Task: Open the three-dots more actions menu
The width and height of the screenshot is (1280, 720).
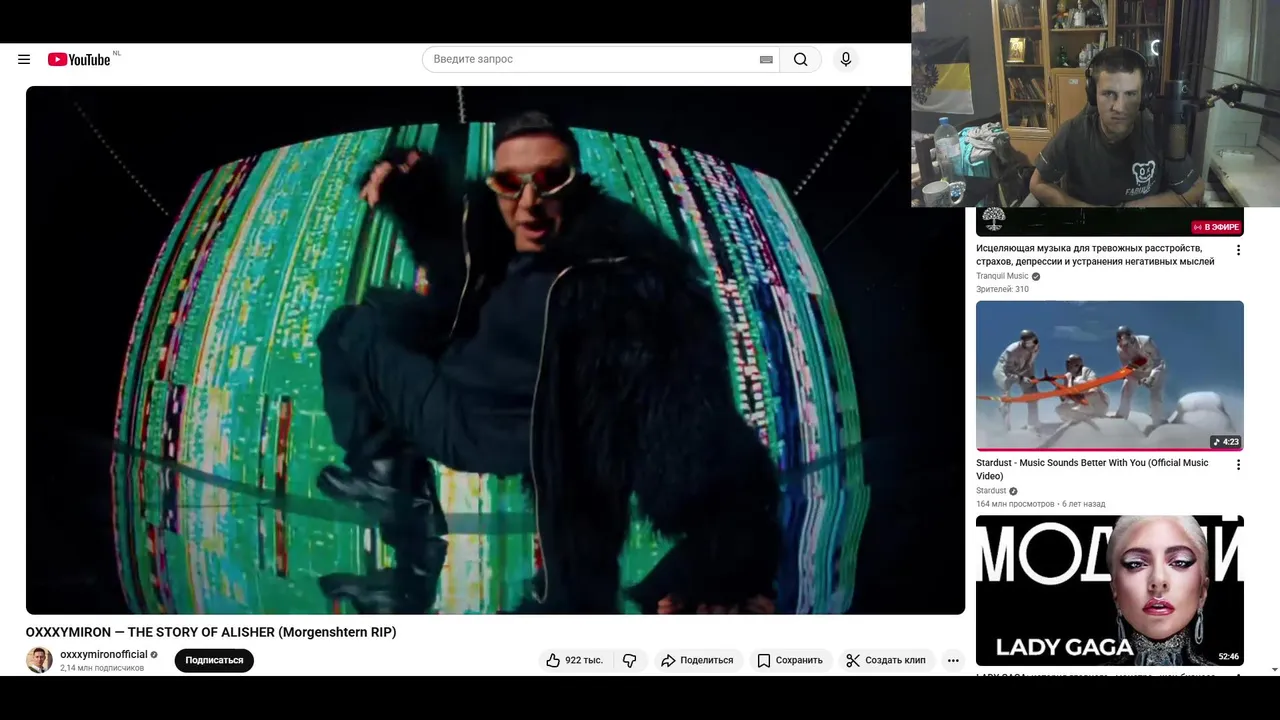Action: (x=953, y=660)
